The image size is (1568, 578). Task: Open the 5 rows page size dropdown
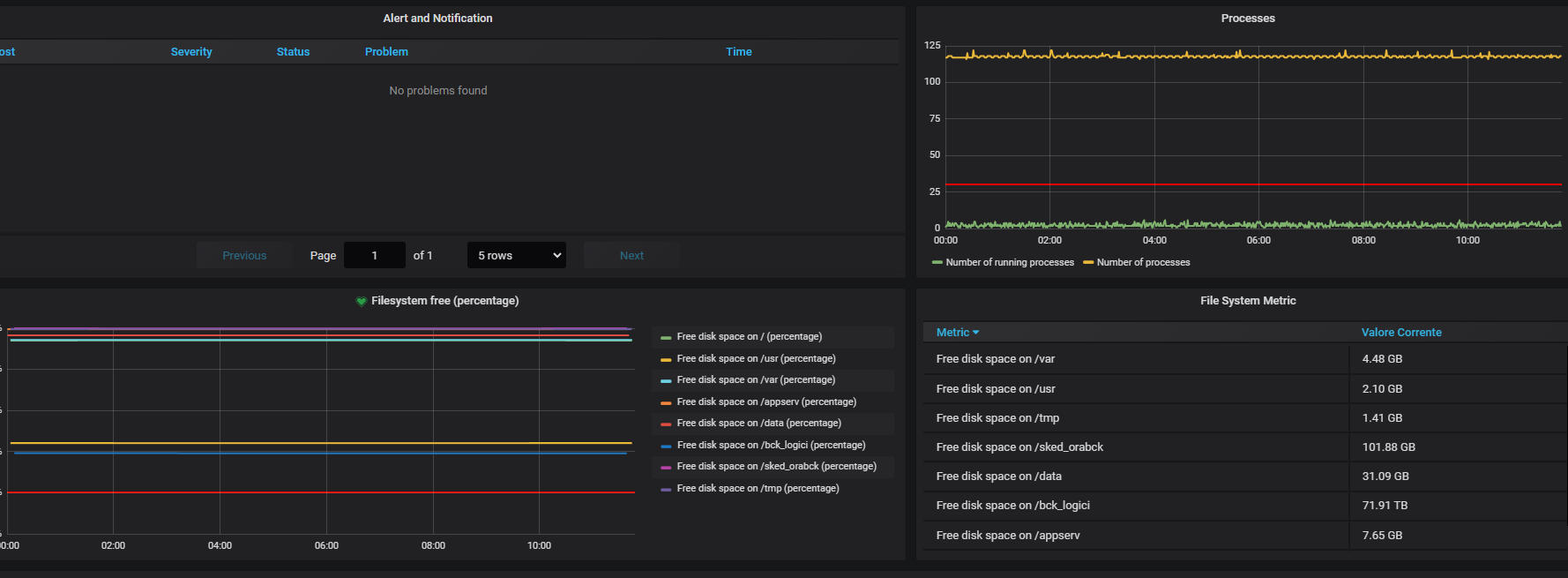point(517,255)
